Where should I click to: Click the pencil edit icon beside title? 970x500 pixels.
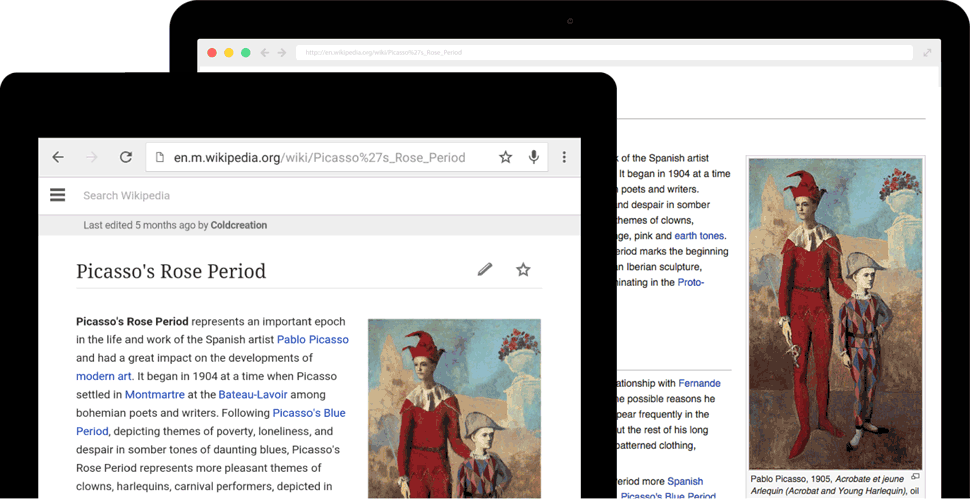tap(485, 269)
